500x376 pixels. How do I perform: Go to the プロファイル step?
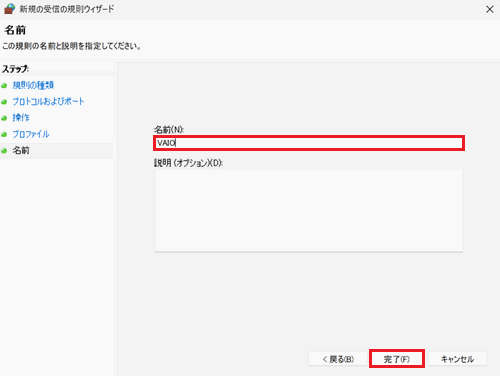pyautogui.click(x=31, y=134)
